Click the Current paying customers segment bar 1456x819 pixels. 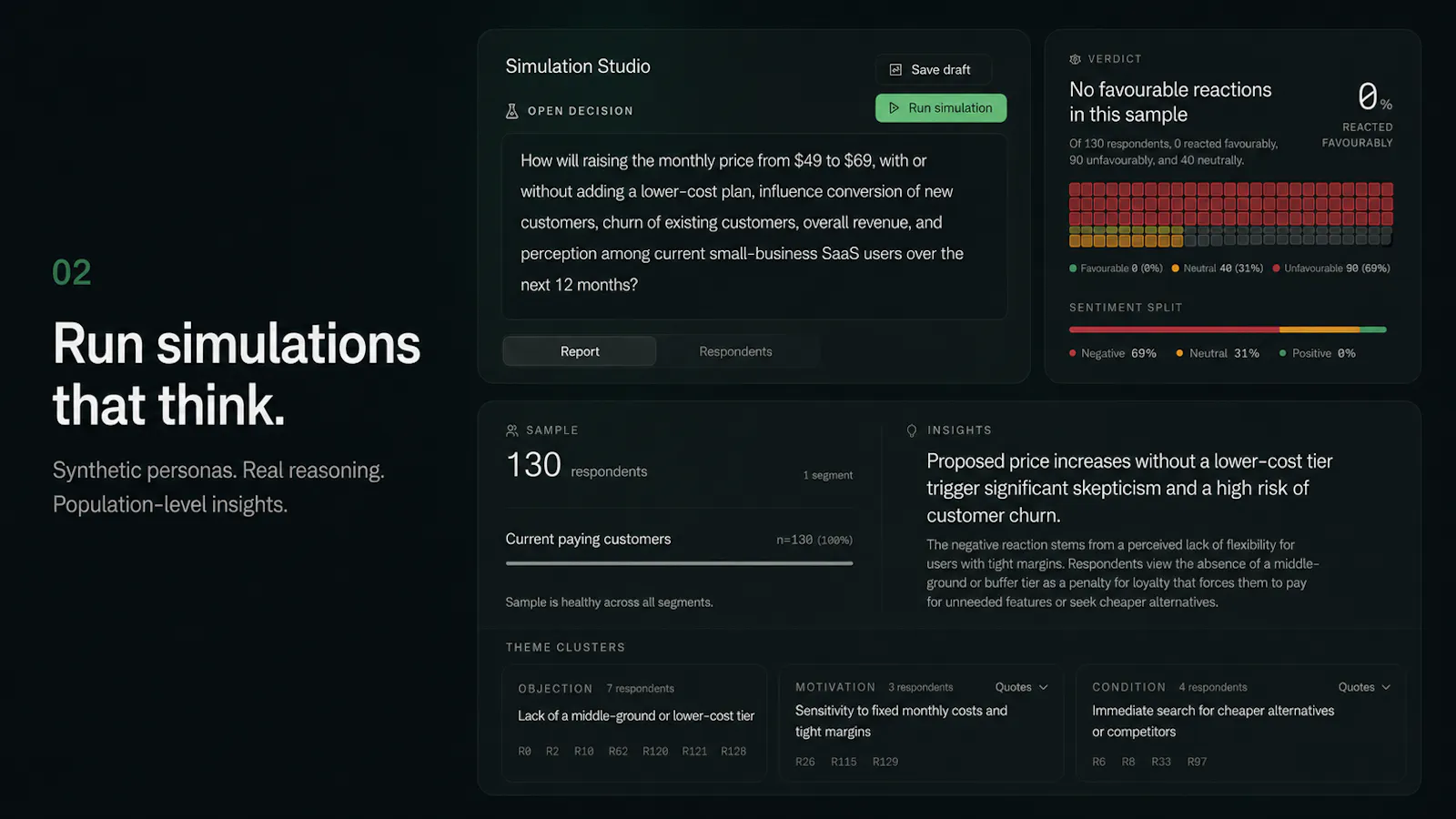coord(679,563)
